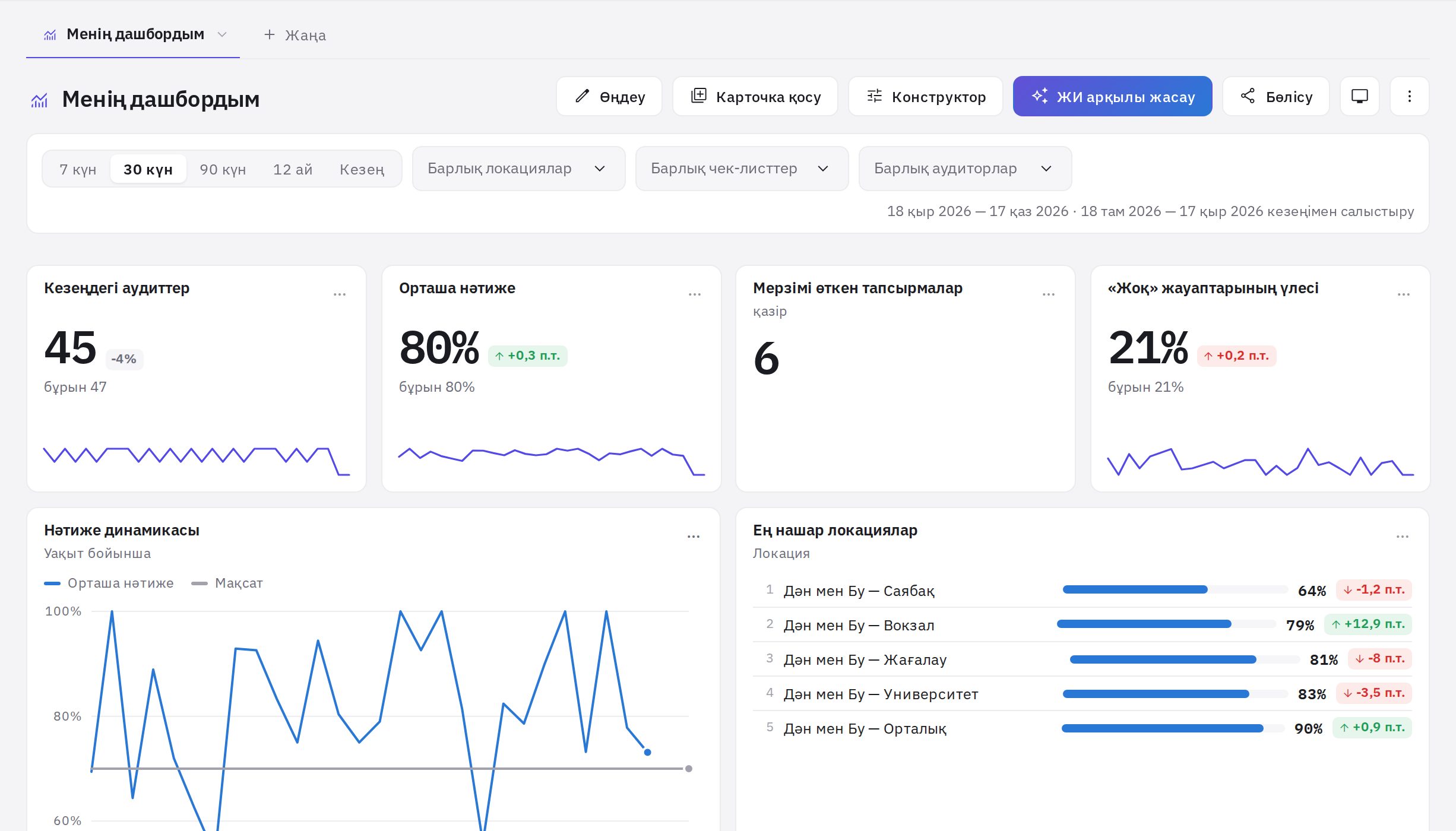
Task: Click last data point on Нәтиже динамикасы chart
Action: point(648,752)
